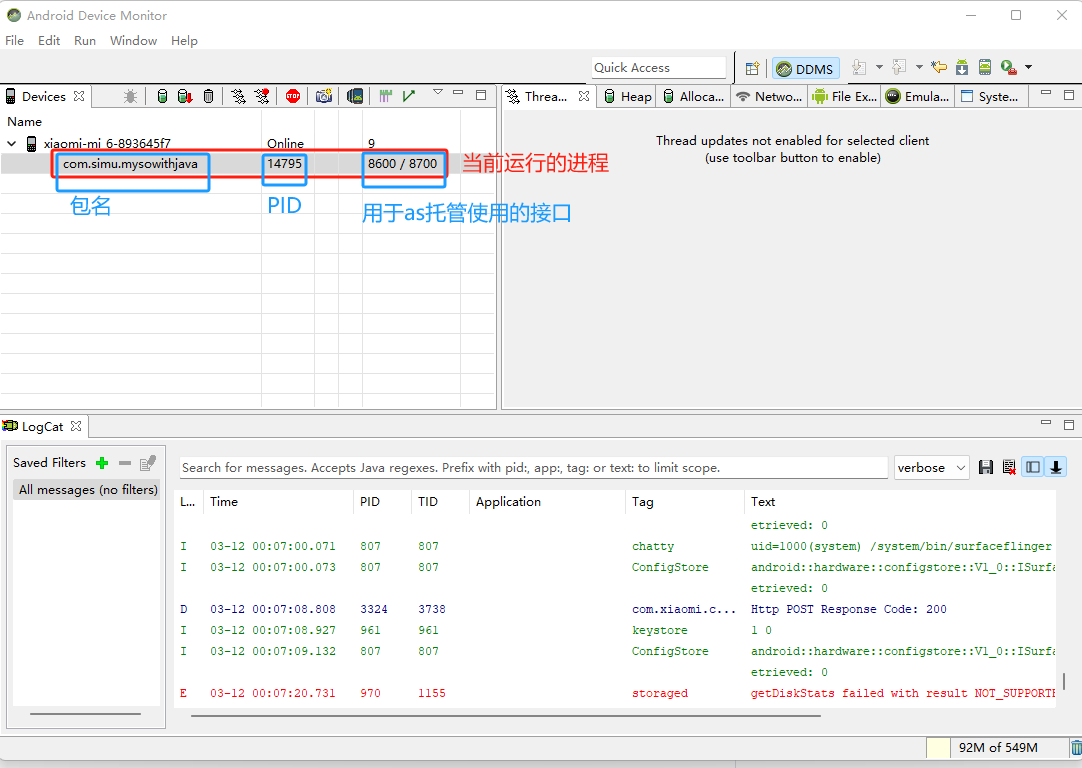
Task: Click the Time column header in LogCat
Action: pyautogui.click(x=279, y=502)
